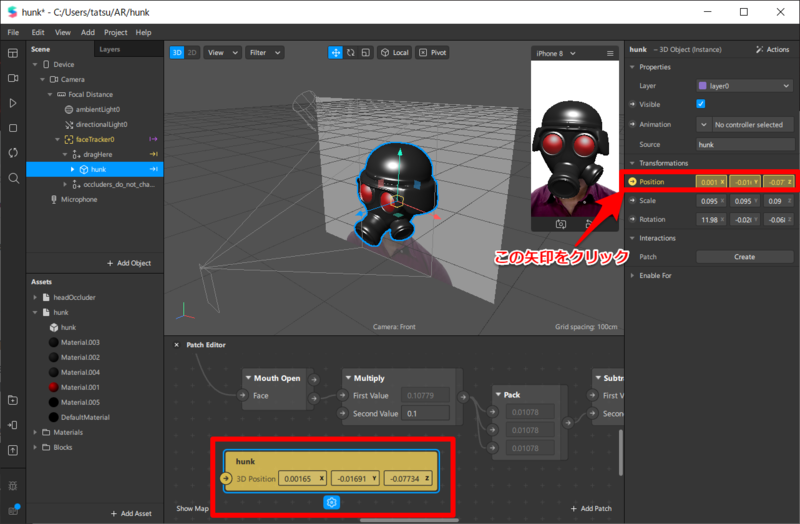
Task: Open the layout panel icon in left sidebar
Action: 13,53
